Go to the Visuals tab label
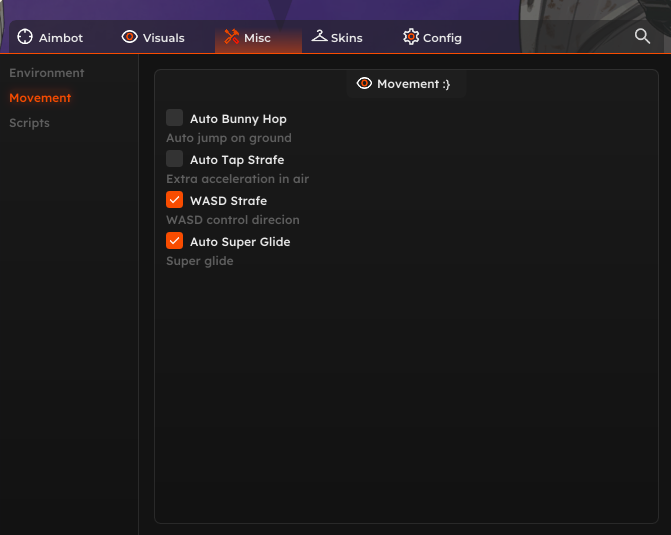The image size is (671, 535). point(164,38)
